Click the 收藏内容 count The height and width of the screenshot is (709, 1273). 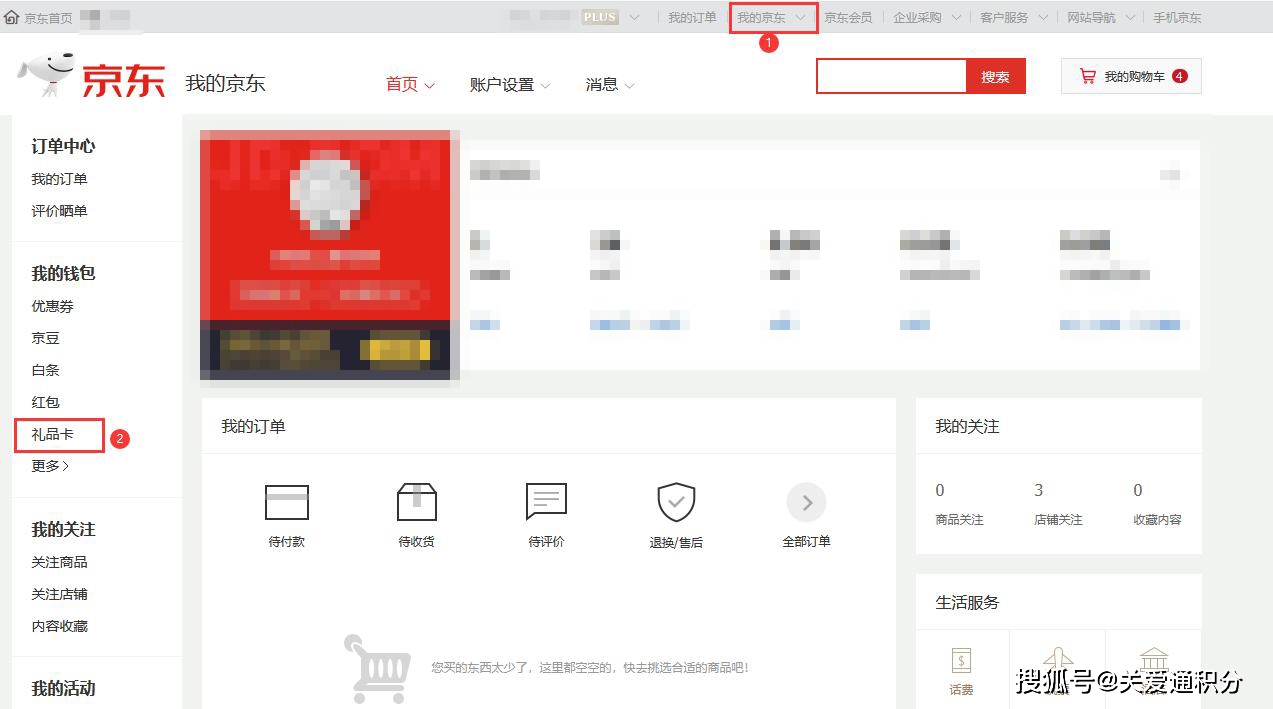pos(1138,490)
